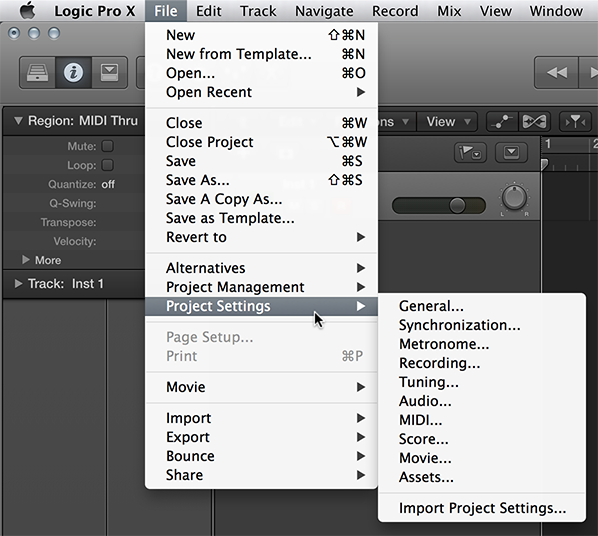
Task: Open the Toolbar tray icon button
Action: coord(109,72)
